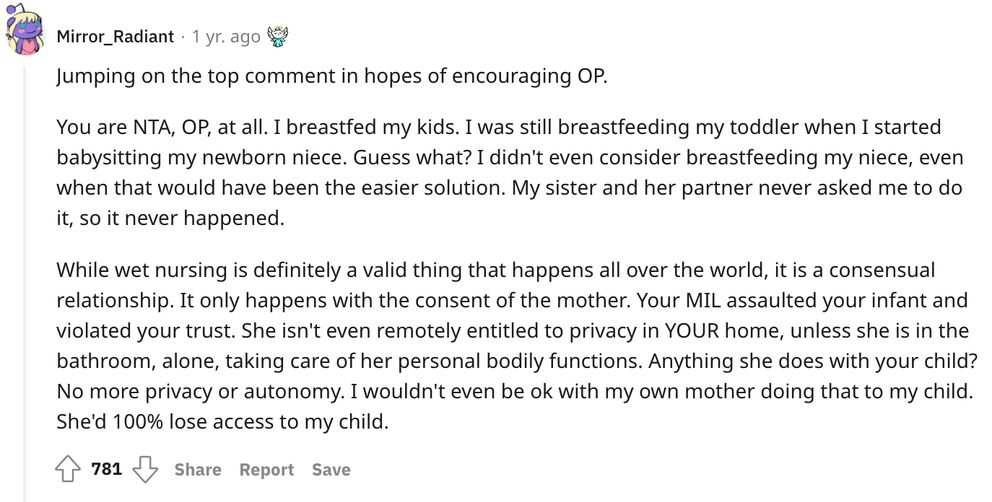Click the dot separator after the username

pyautogui.click(x=182, y=37)
